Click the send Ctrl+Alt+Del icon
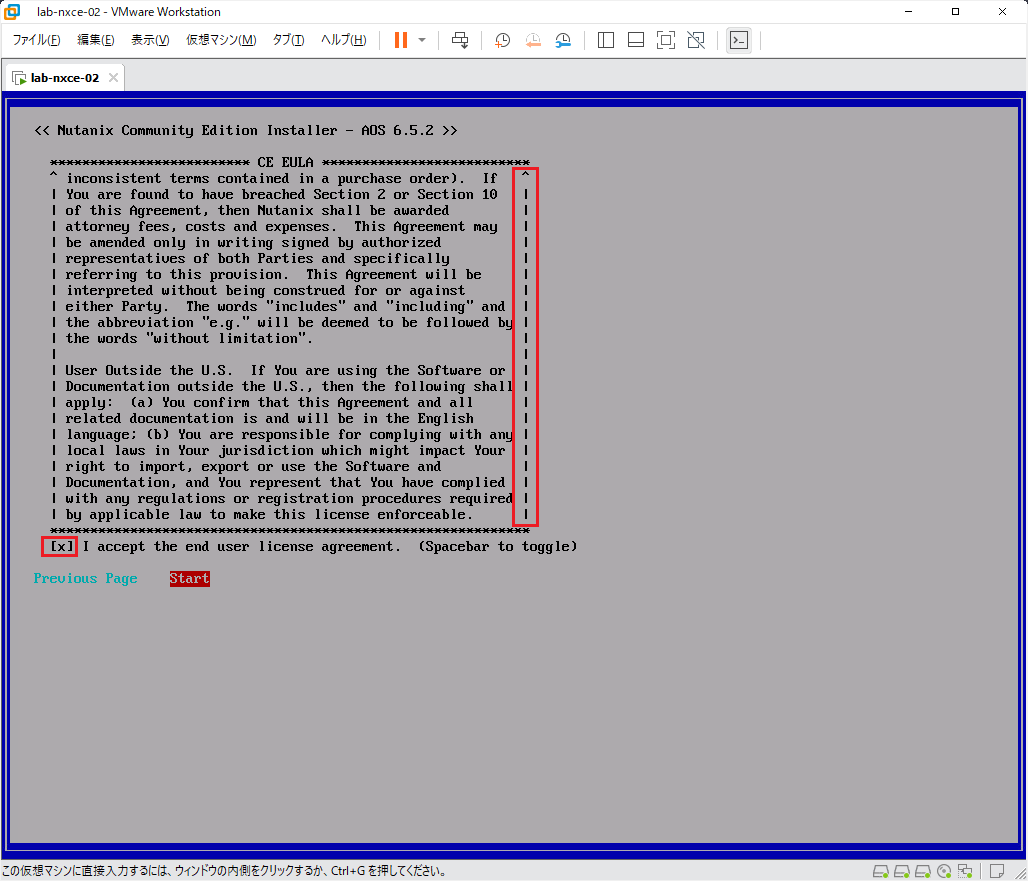Viewport: 1028px width, 881px height. pyautogui.click(x=460, y=40)
